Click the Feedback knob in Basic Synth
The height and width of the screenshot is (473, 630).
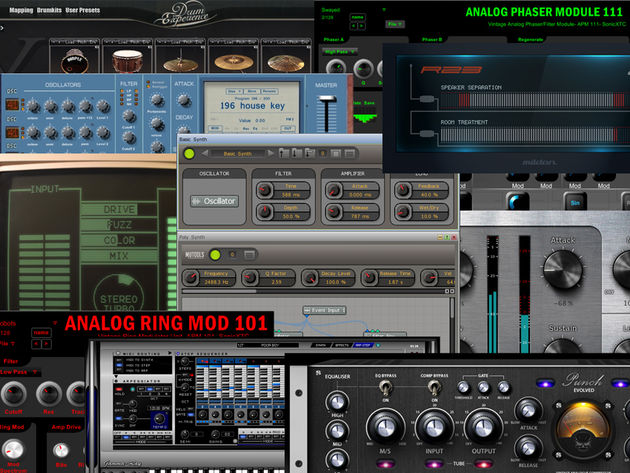(x=402, y=190)
